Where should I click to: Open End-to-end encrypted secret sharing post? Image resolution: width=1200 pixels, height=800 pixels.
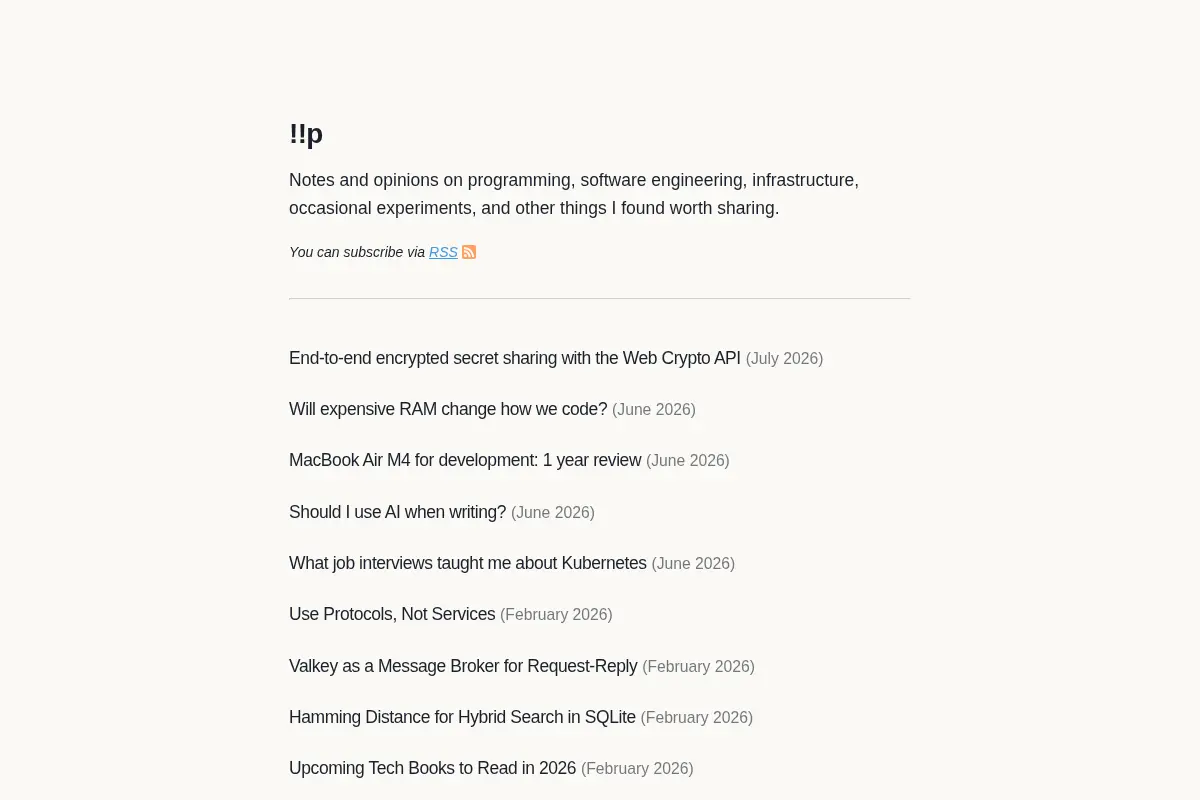pos(515,358)
